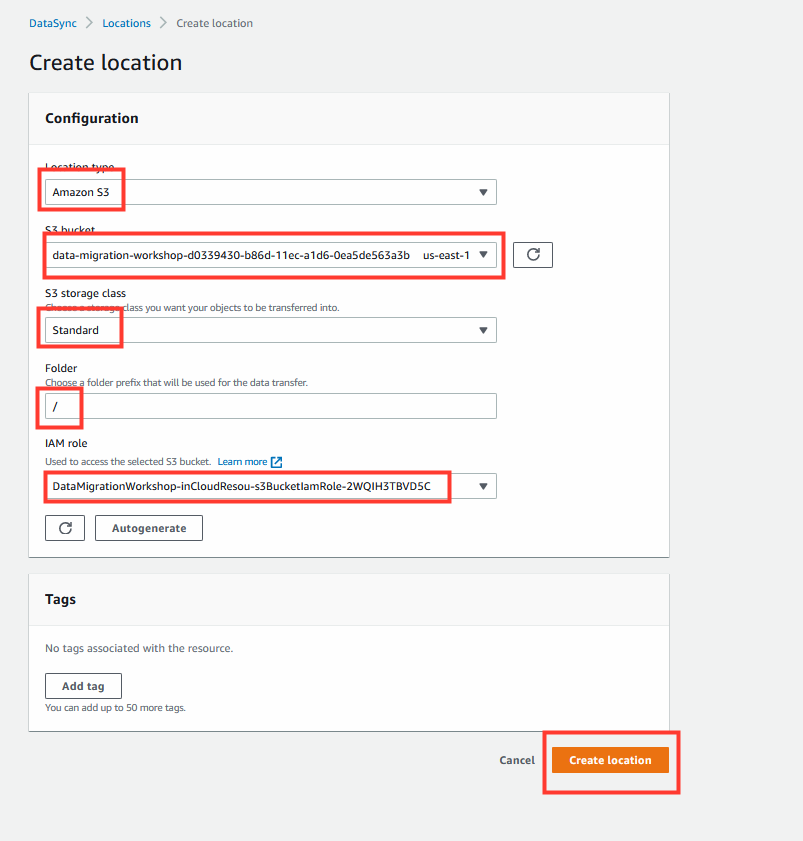Click the "Create location" page heading

106,63
